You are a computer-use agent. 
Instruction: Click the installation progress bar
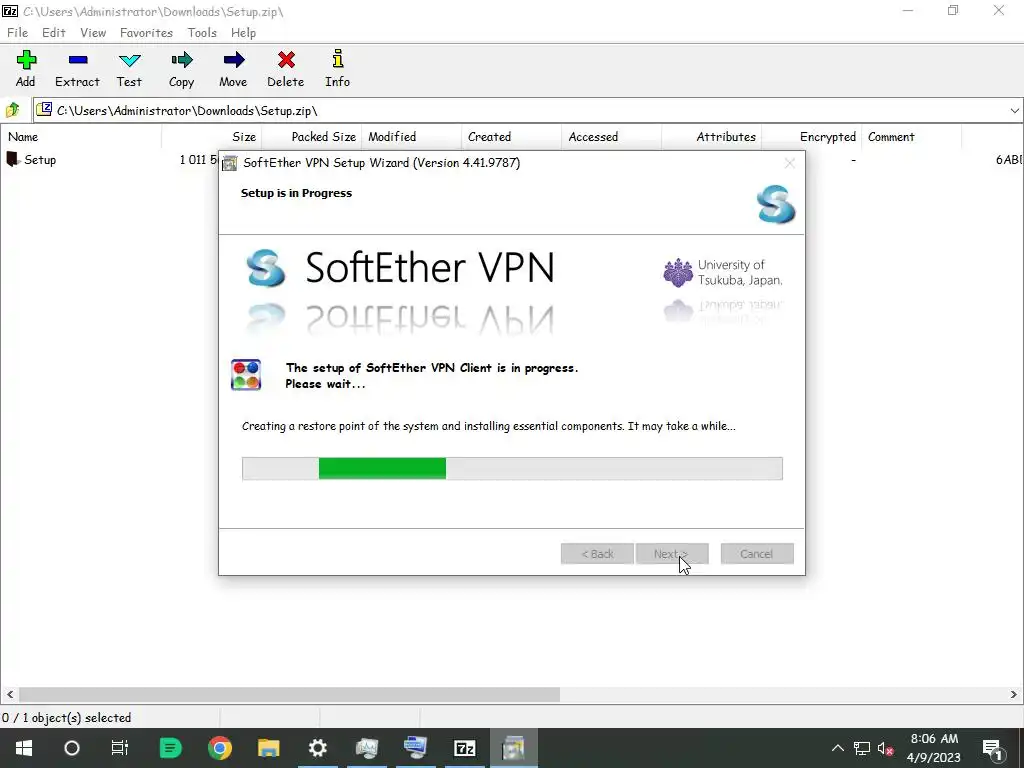(x=512, y=468)
